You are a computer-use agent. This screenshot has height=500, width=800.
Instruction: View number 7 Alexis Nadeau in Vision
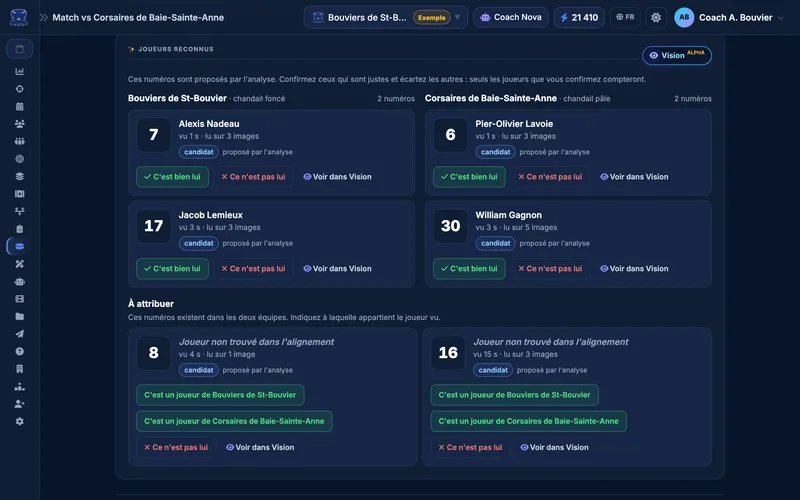click(x=337, y=177)
